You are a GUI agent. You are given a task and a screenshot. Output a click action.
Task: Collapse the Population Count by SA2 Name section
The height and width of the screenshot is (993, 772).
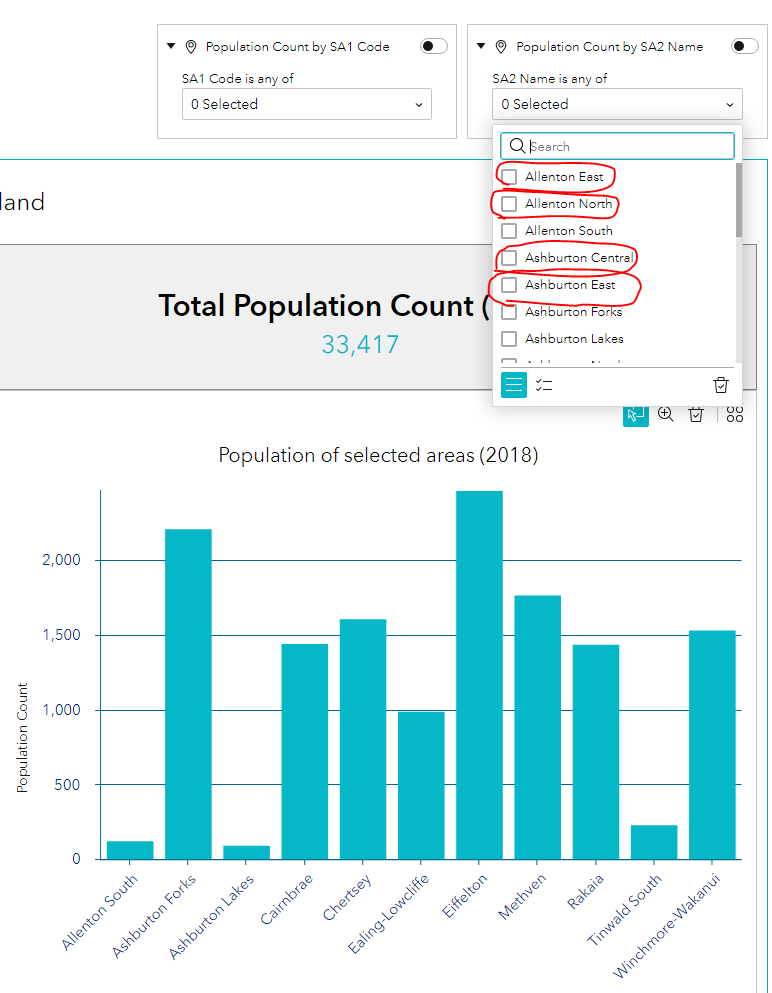point(481,46)
